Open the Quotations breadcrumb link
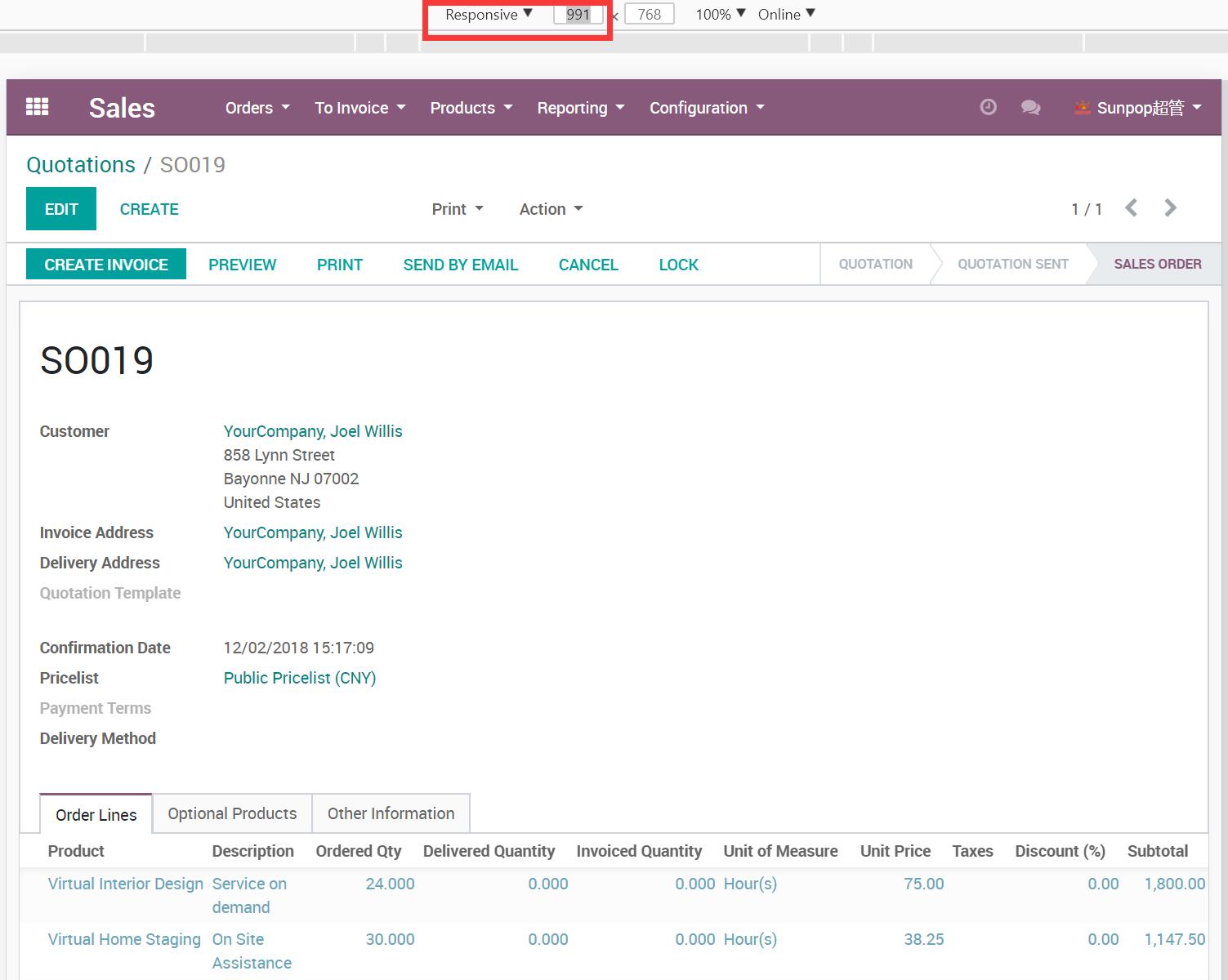This screenshot has width=1228, height=980. tap(81, 165)
